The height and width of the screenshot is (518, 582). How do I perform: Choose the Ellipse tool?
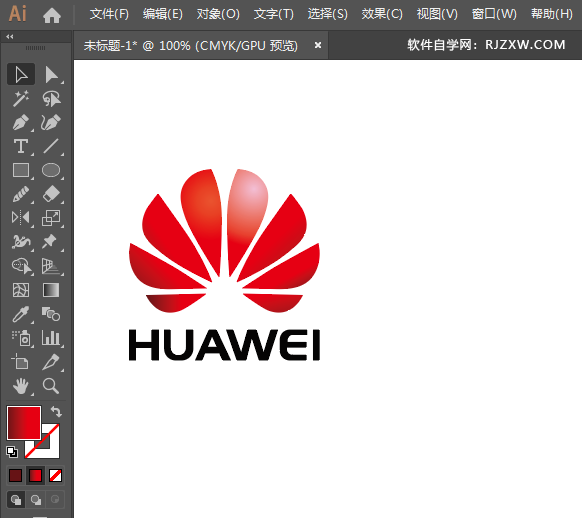pos(51,170)
